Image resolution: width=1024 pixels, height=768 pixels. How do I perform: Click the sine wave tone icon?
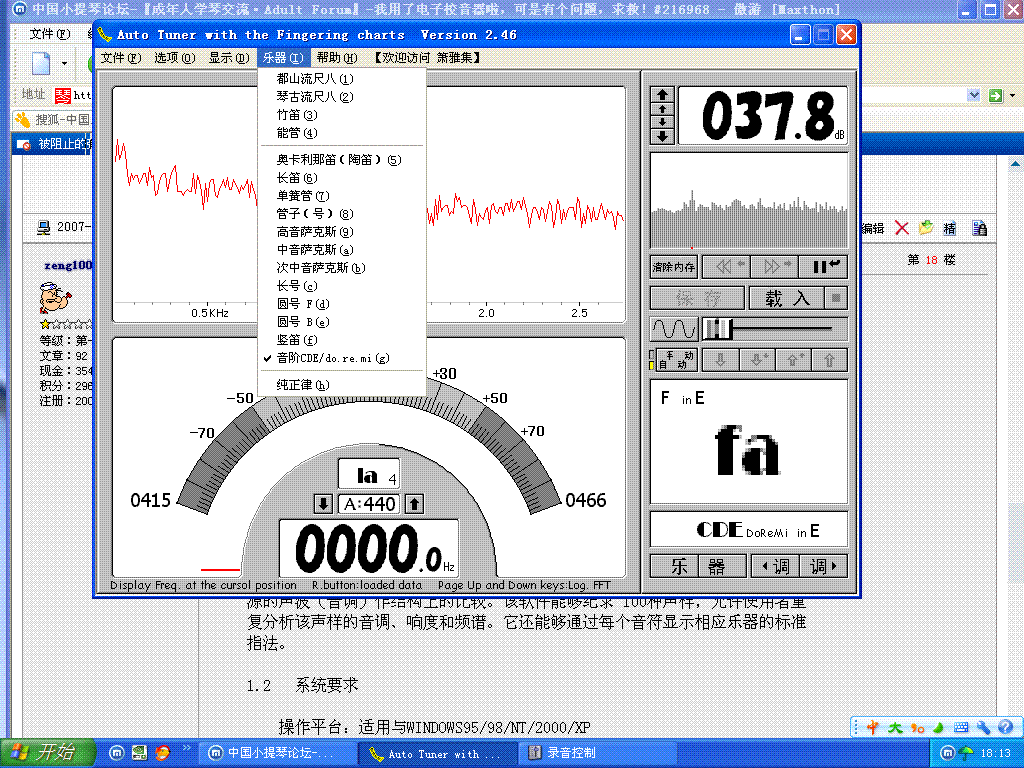point(674,329)
